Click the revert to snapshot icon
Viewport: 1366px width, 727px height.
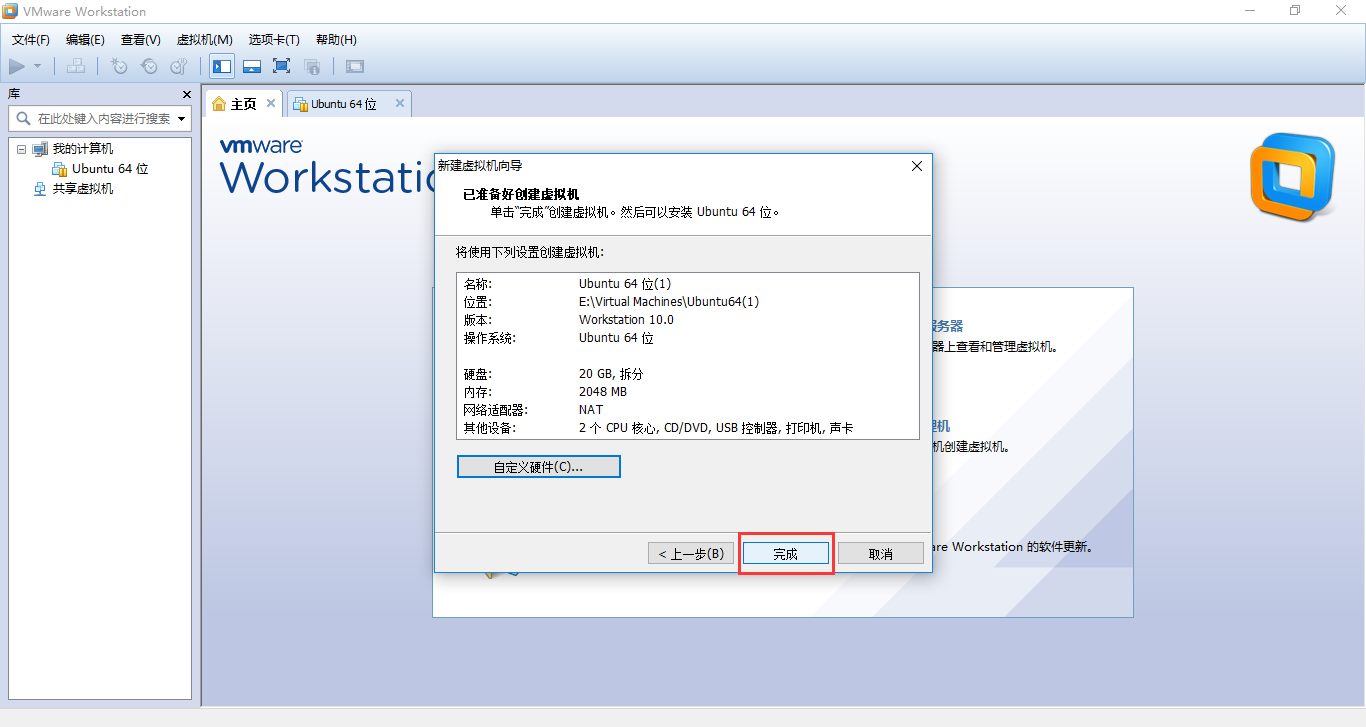pos(149,66)
